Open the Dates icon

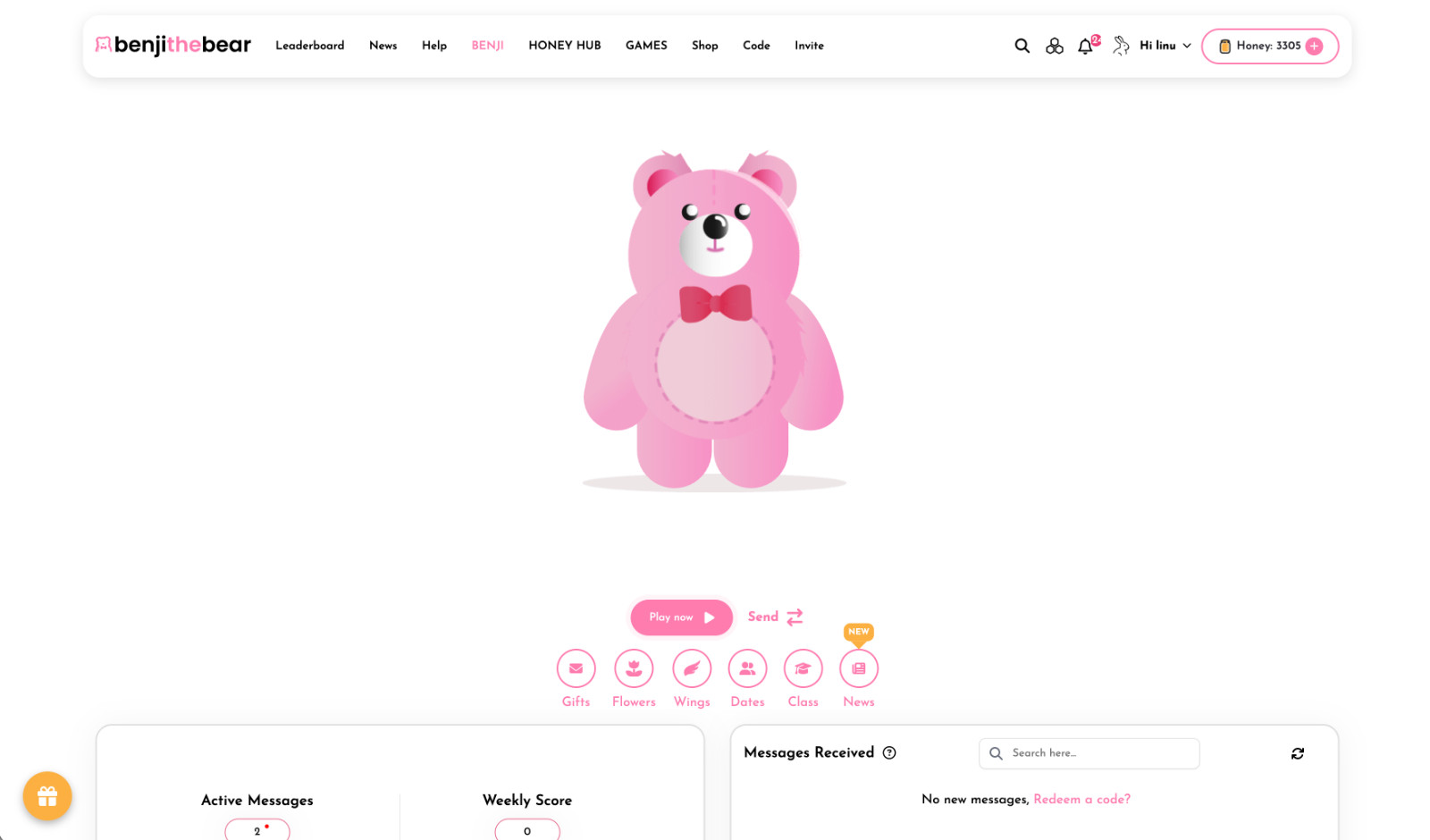click(747, 668)
